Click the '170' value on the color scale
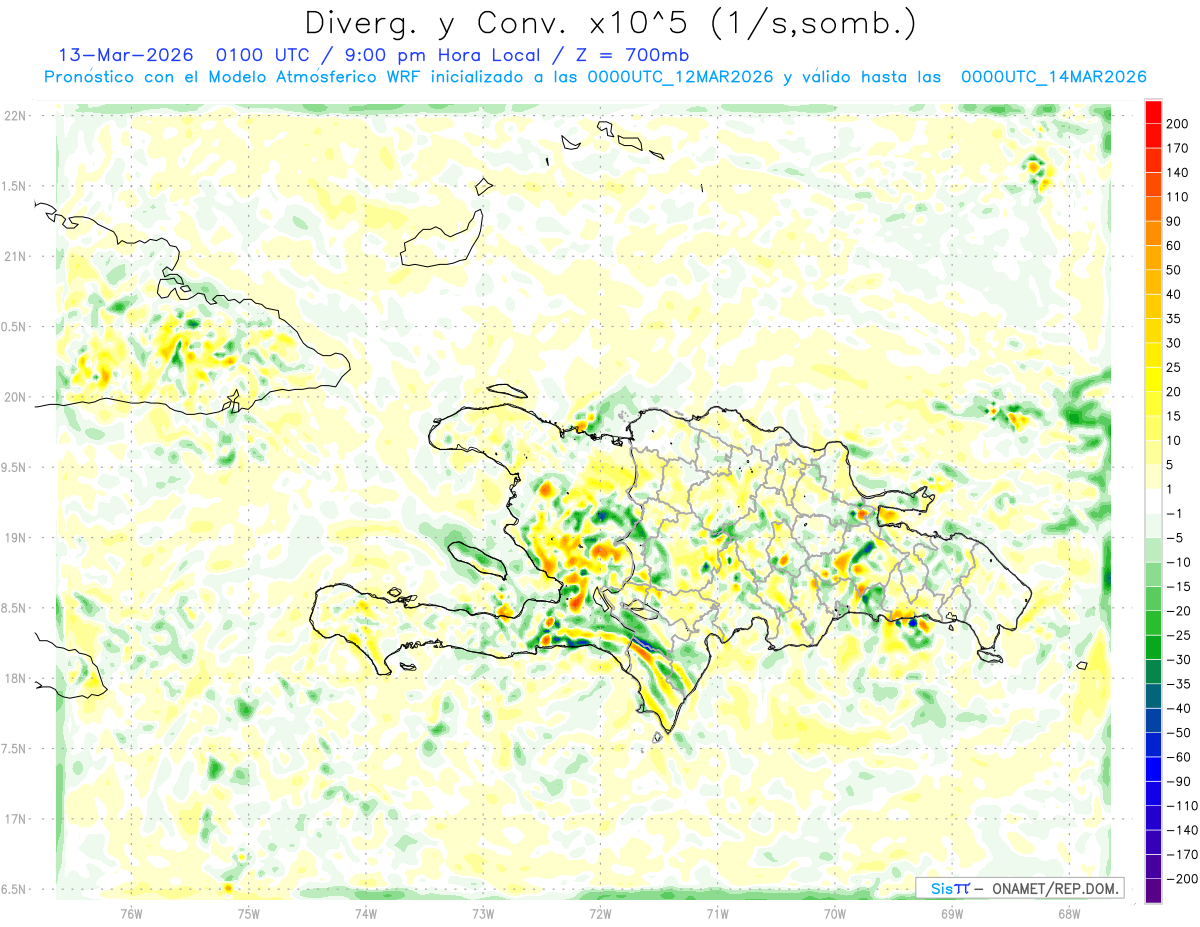Screen dimensions: 1200x927 (1178, 148)
